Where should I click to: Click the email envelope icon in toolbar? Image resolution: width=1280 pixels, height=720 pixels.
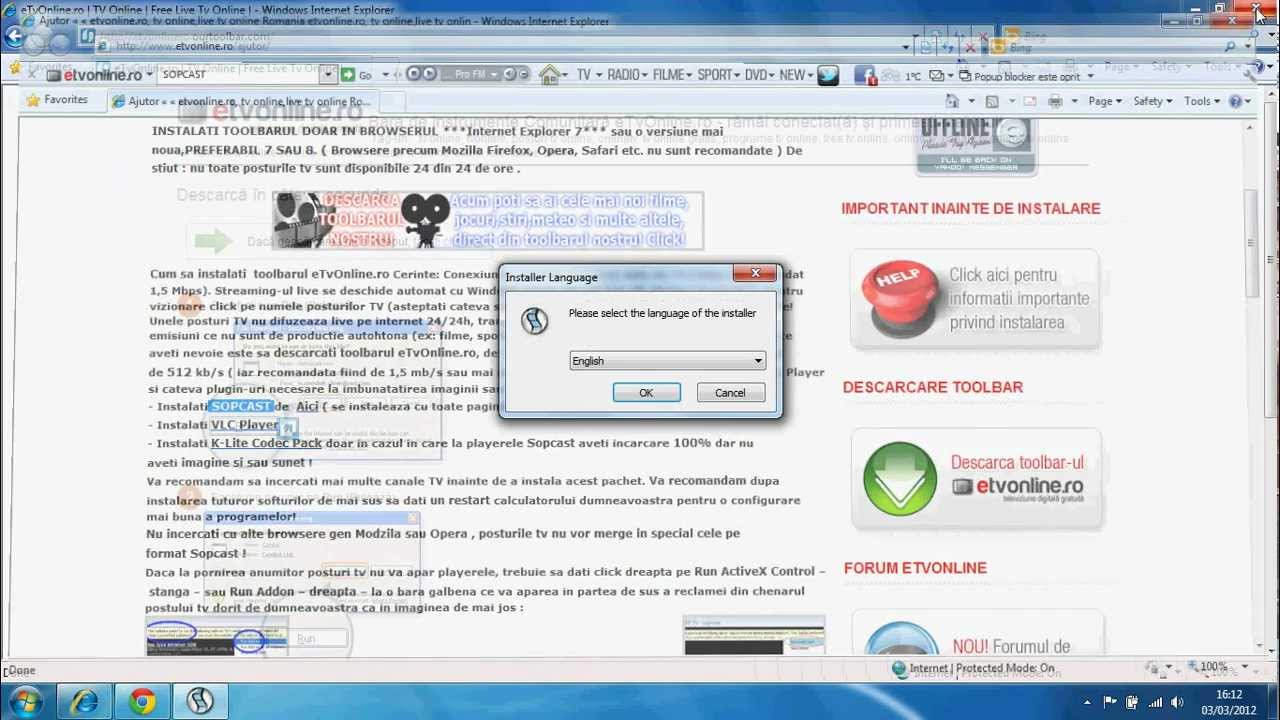click(x=937, y=76)
